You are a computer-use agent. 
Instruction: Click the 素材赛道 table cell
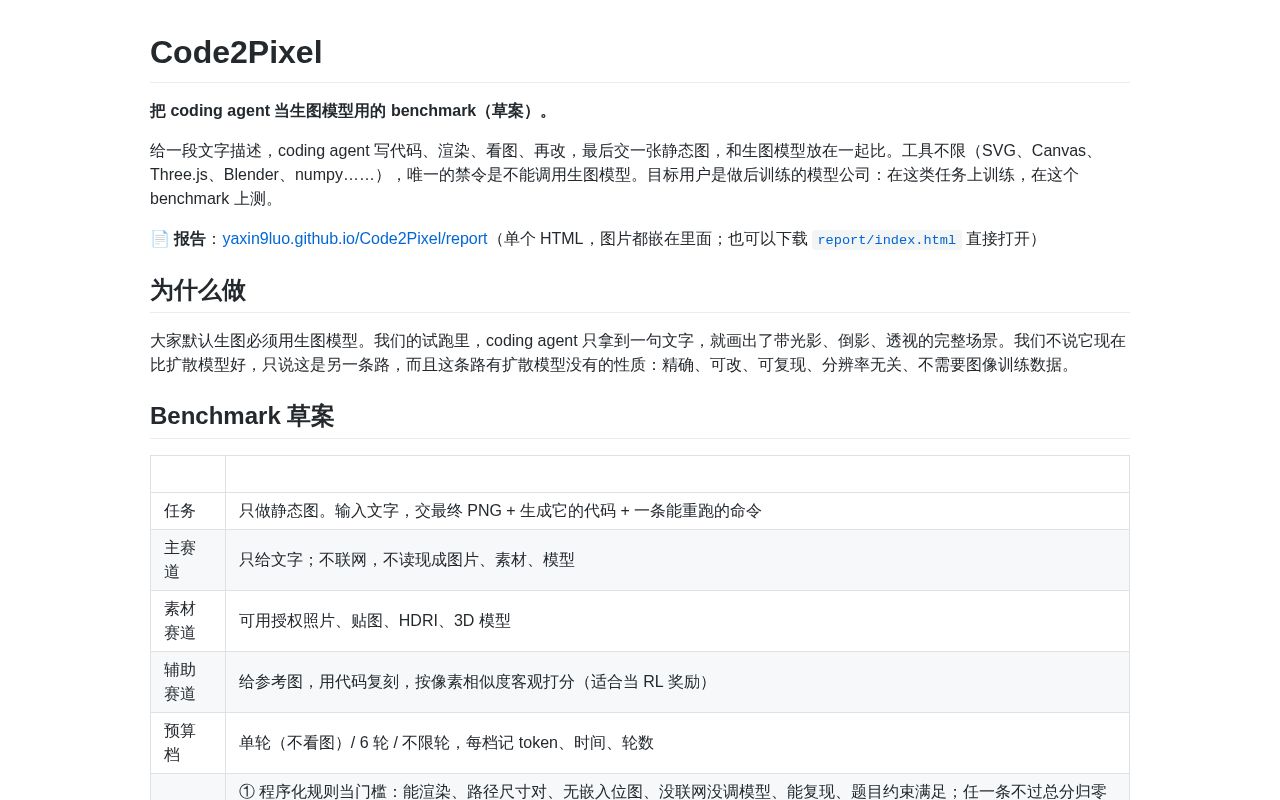pos(188,621)
